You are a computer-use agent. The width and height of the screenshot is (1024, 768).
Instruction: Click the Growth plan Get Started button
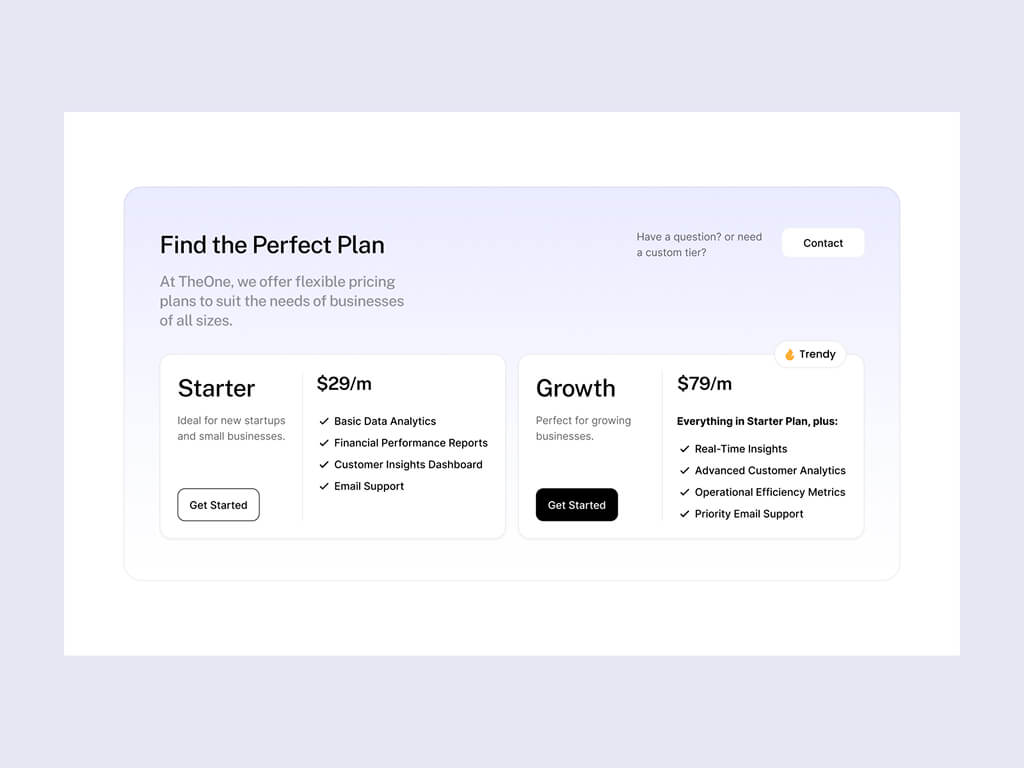coord(577,505)
